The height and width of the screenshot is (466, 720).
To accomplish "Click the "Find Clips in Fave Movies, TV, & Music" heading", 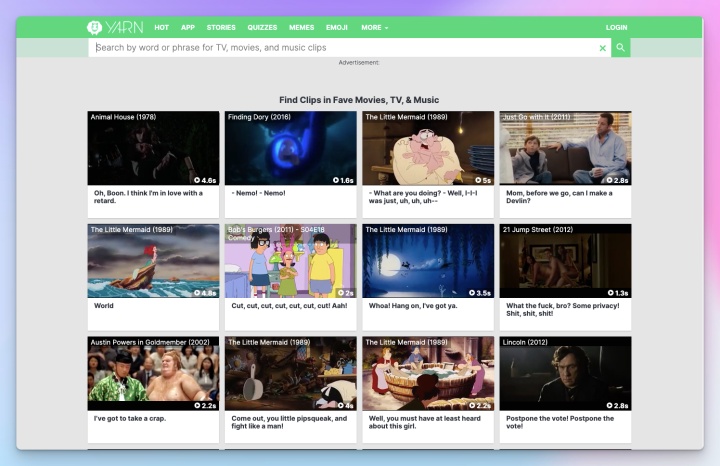I will [x=359, y=100].
